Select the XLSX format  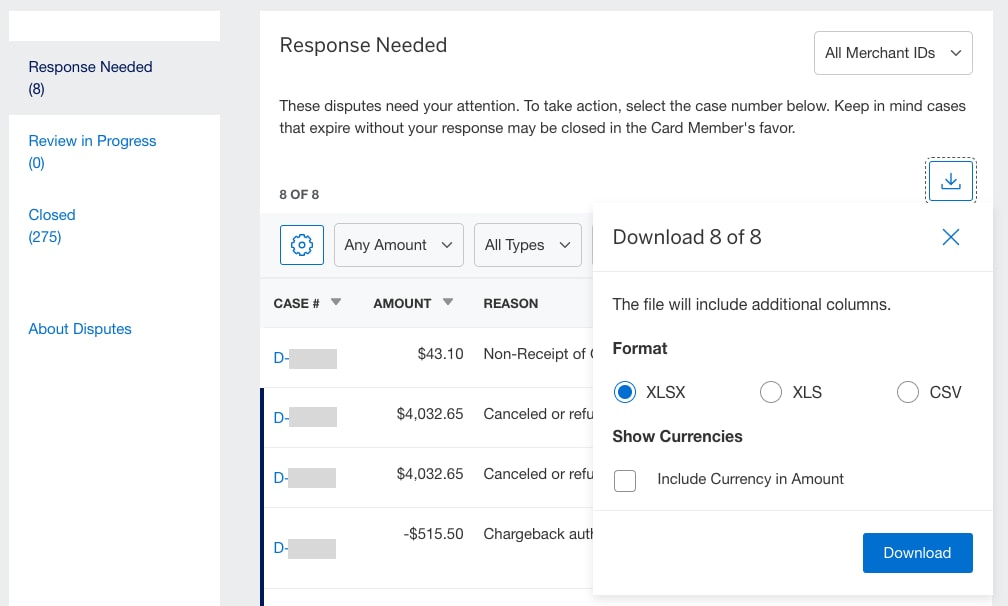[625, 392]
